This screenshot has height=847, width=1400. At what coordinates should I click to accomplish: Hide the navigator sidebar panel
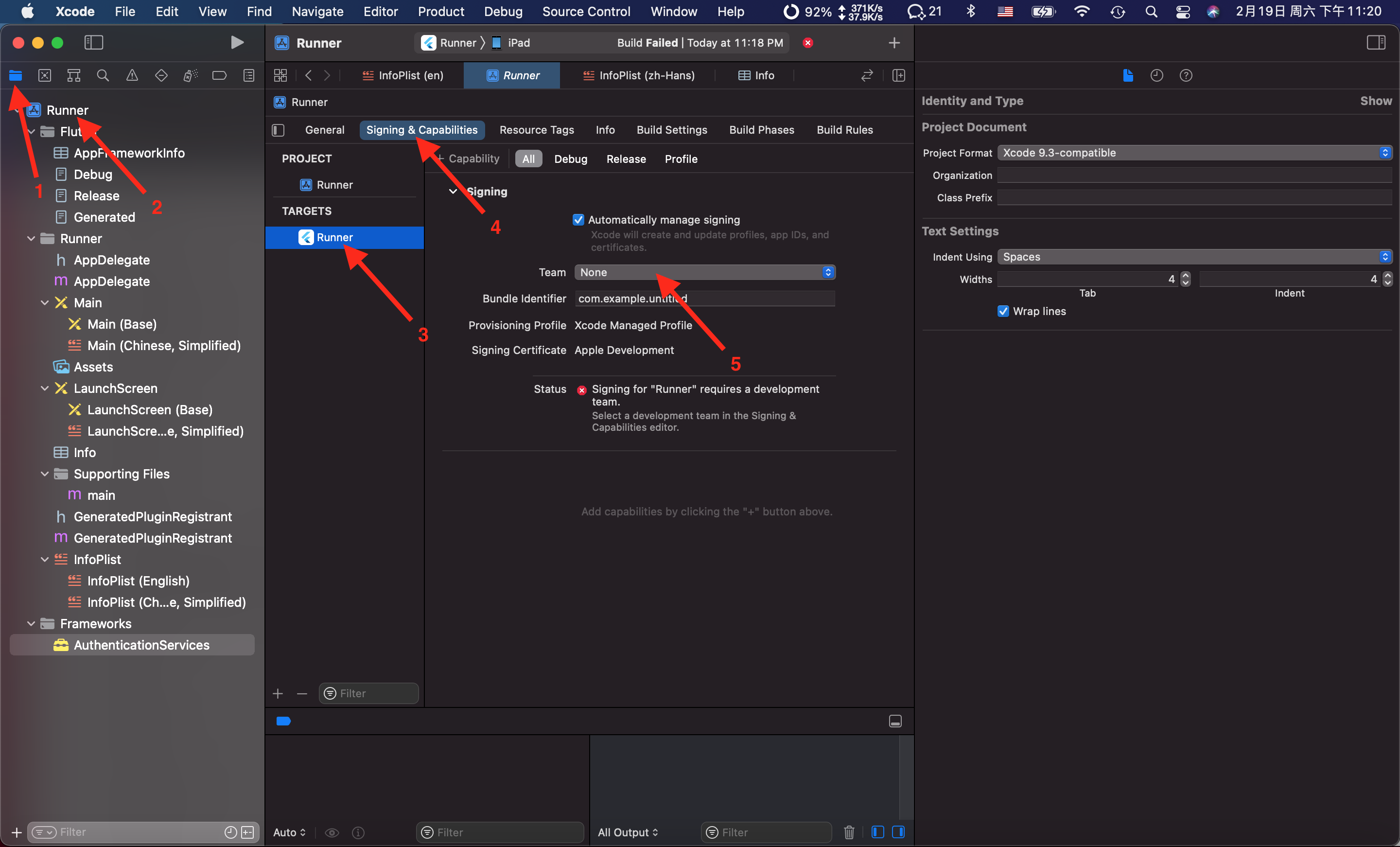tap(94, 42)
